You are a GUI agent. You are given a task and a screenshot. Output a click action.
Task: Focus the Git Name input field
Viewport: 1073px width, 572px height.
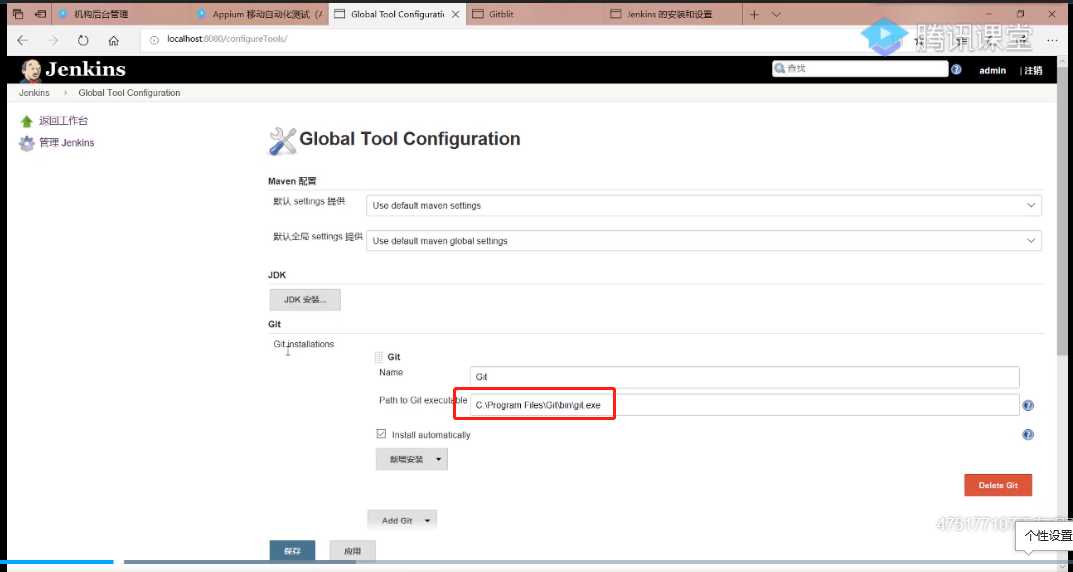[745, 377]
